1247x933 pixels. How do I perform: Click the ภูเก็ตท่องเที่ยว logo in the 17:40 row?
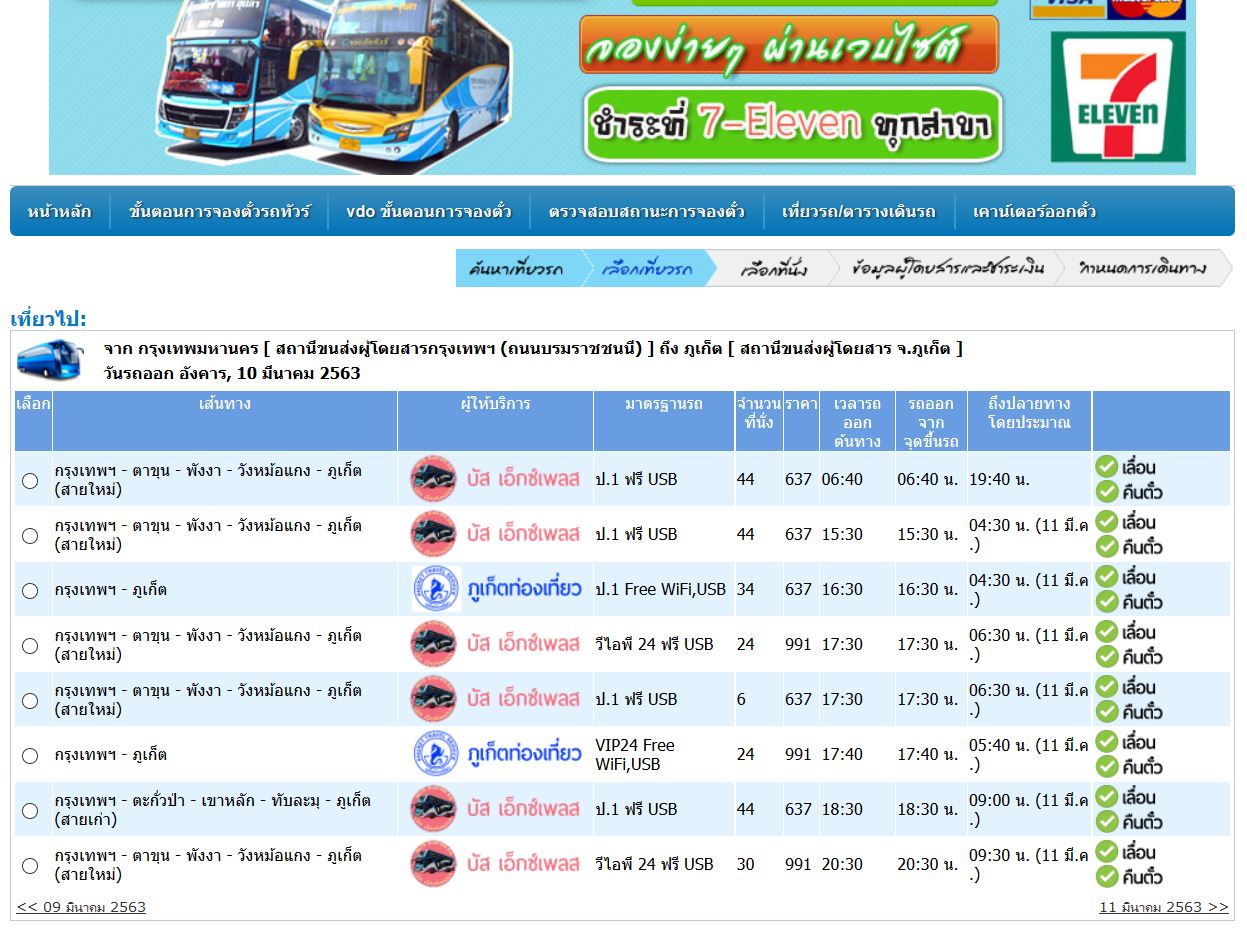pos(495,754)
